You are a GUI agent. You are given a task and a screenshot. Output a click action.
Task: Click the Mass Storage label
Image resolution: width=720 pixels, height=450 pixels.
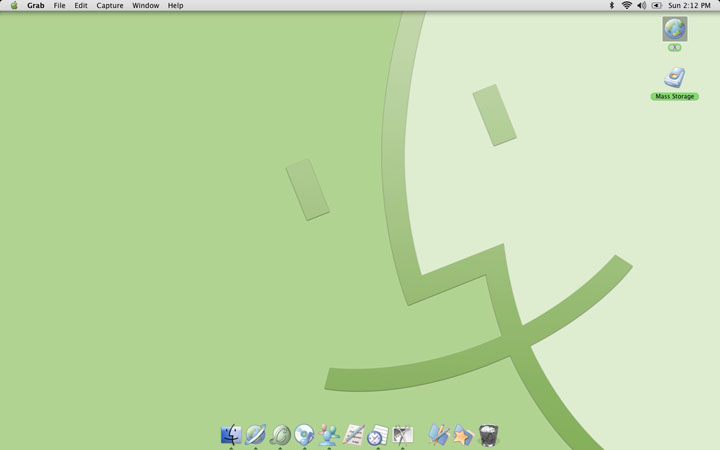675,96
